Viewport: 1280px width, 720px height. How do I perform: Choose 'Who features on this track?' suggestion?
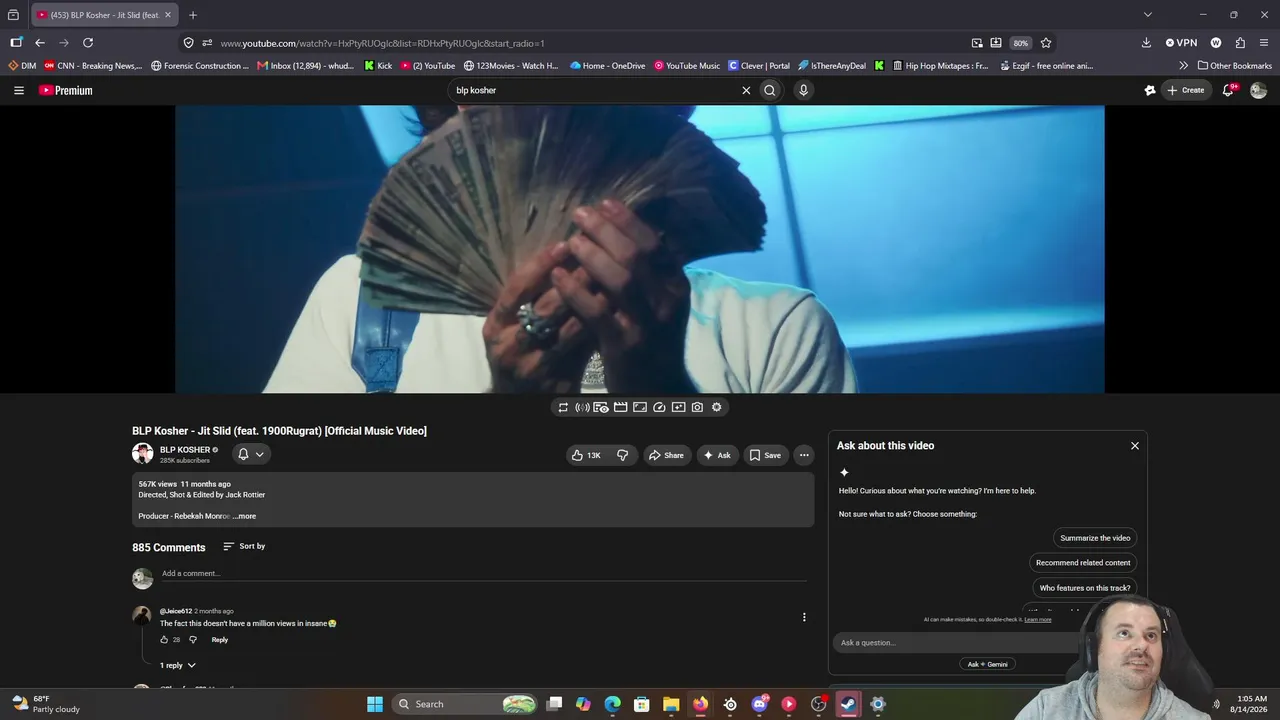[x=1085, y=588]
